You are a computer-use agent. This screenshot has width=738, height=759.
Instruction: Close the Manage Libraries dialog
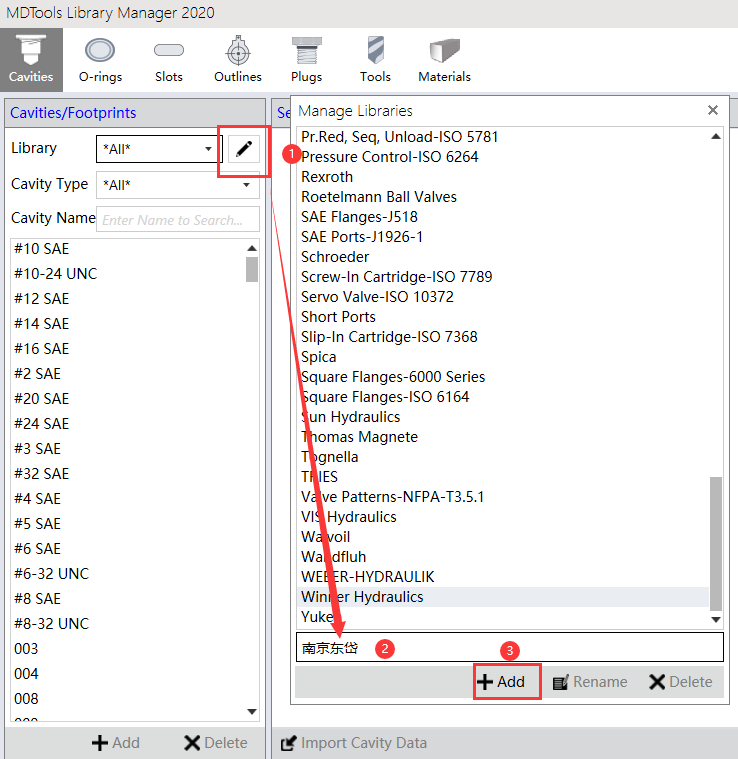[x=712, y=110]
